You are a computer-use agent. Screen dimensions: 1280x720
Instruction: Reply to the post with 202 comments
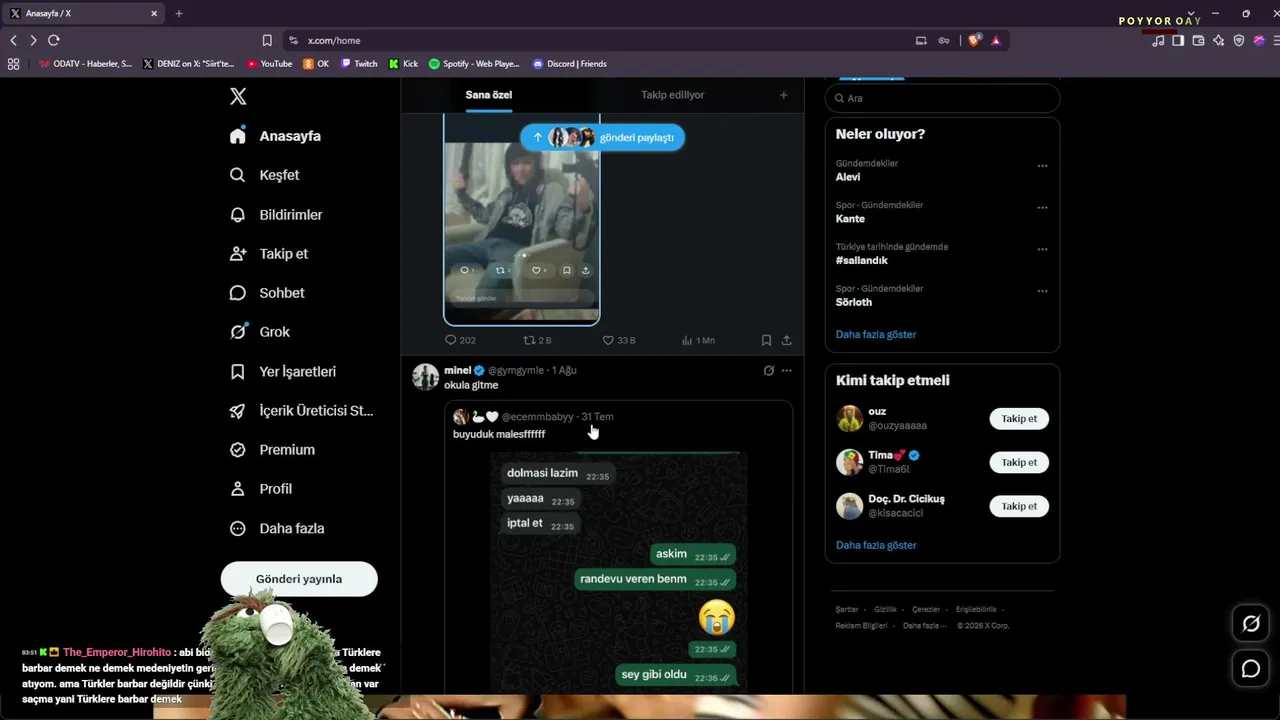coord(460,340)
